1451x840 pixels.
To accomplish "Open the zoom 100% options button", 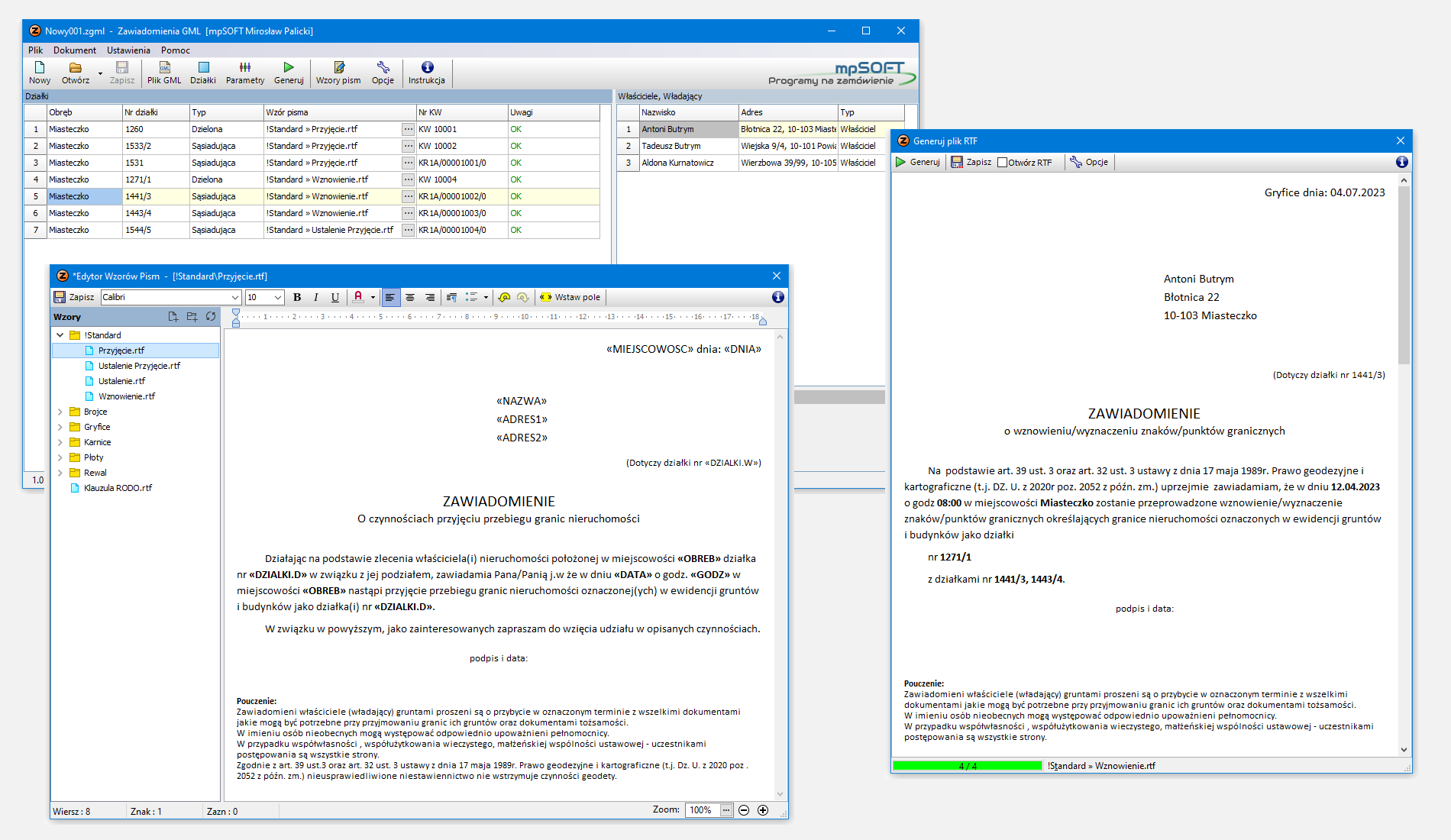I will 726,810.
